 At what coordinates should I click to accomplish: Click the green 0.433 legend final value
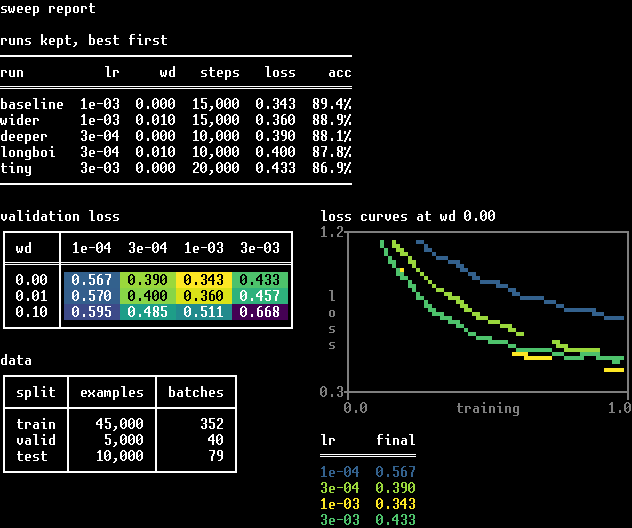click(396, 520)
